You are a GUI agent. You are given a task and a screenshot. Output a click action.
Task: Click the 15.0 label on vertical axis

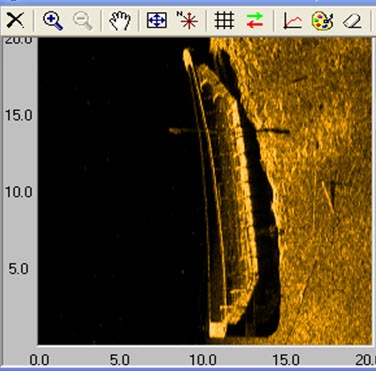click(x=19, y=115)
